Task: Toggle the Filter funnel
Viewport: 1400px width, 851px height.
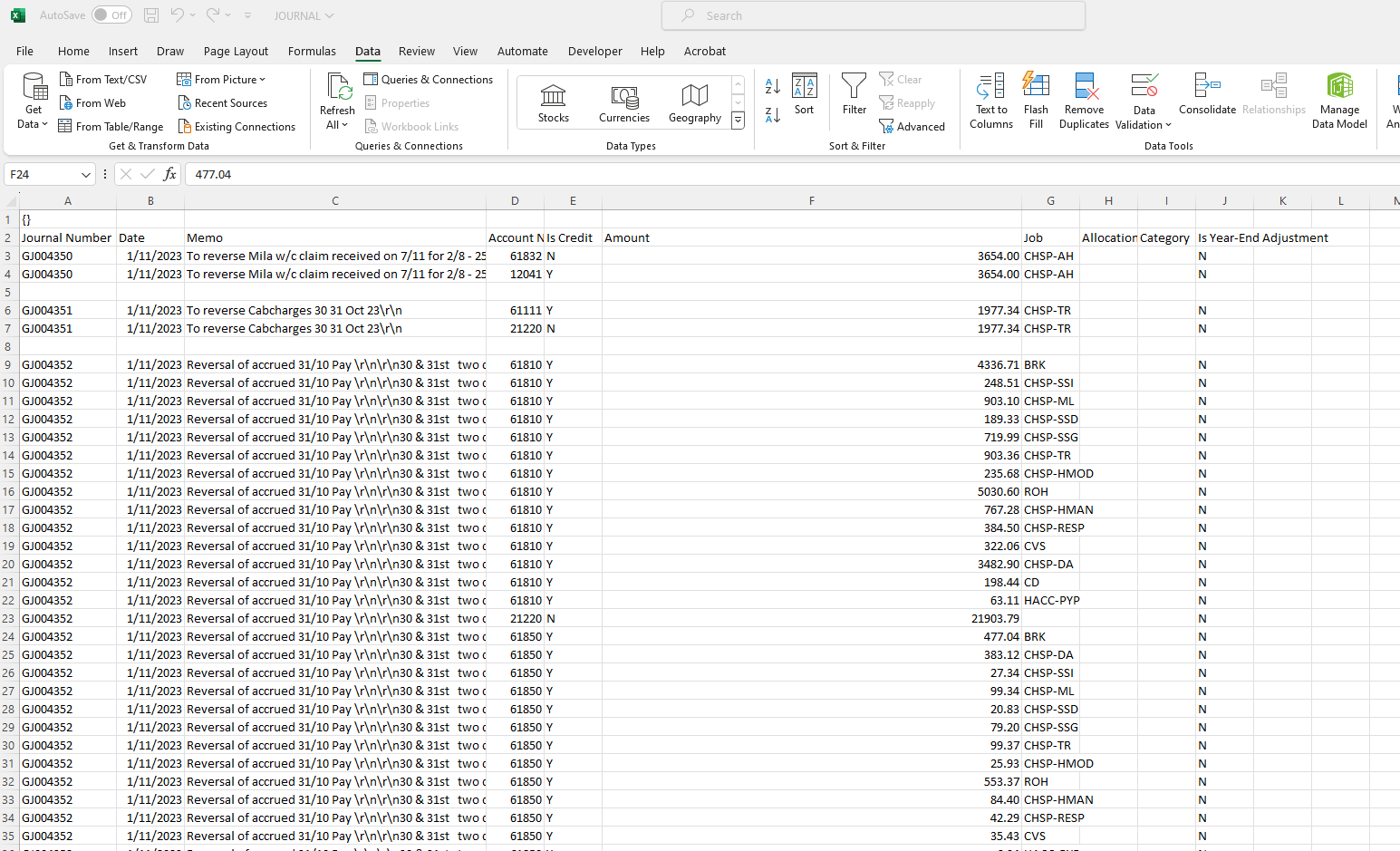Action: tap(854, 95)
